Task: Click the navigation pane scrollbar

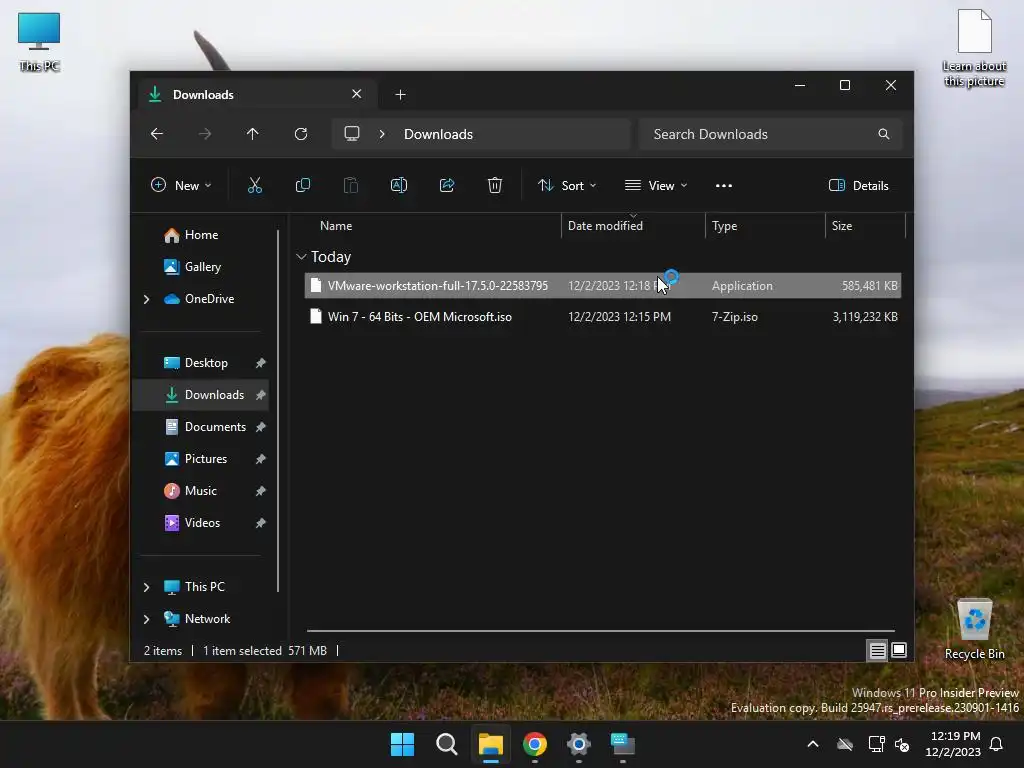Action: (x=278, y=411)
